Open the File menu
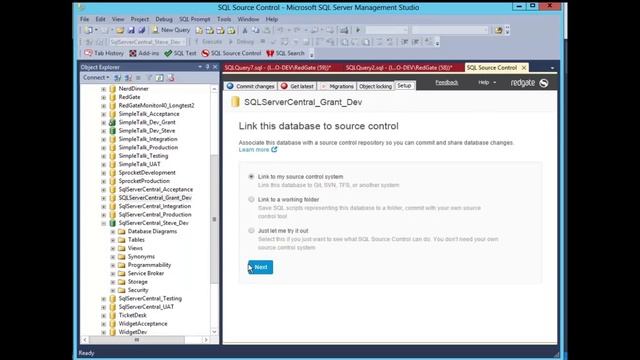Image resolution: width=640 pixels, height=360 pixels. click(84, 19)
